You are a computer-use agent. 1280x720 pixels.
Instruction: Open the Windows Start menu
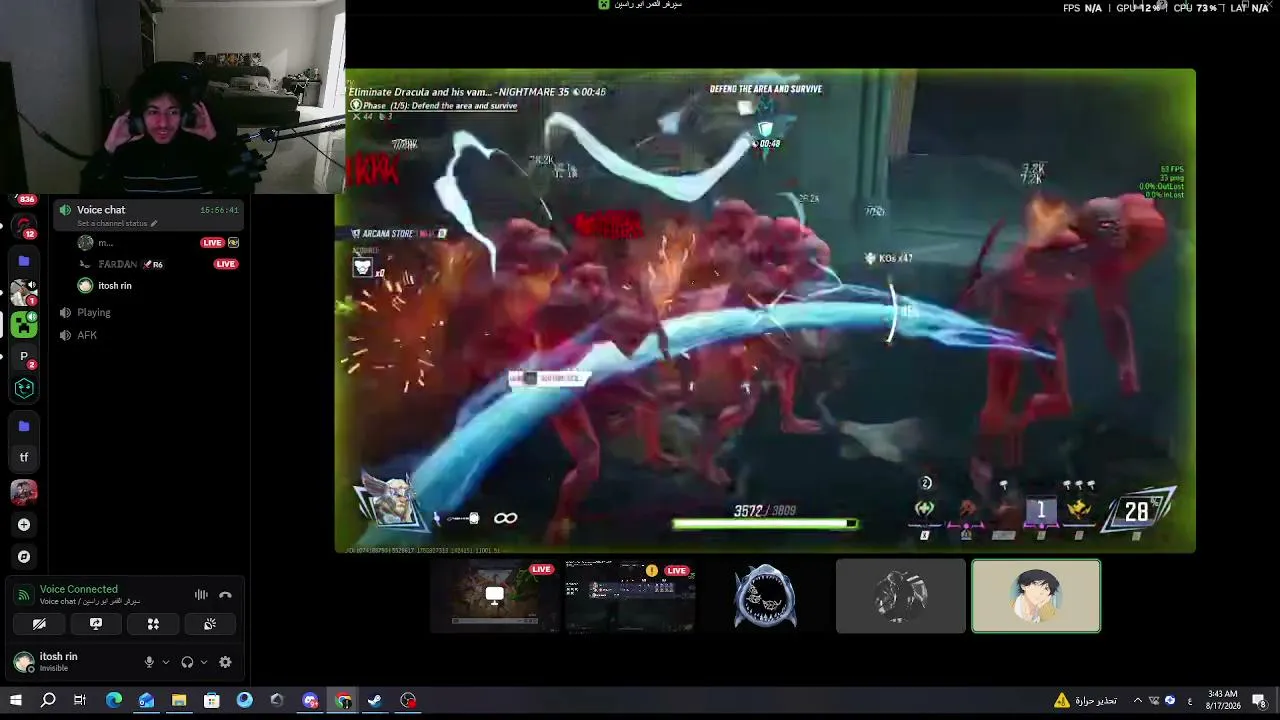click(x=15, y=700)
